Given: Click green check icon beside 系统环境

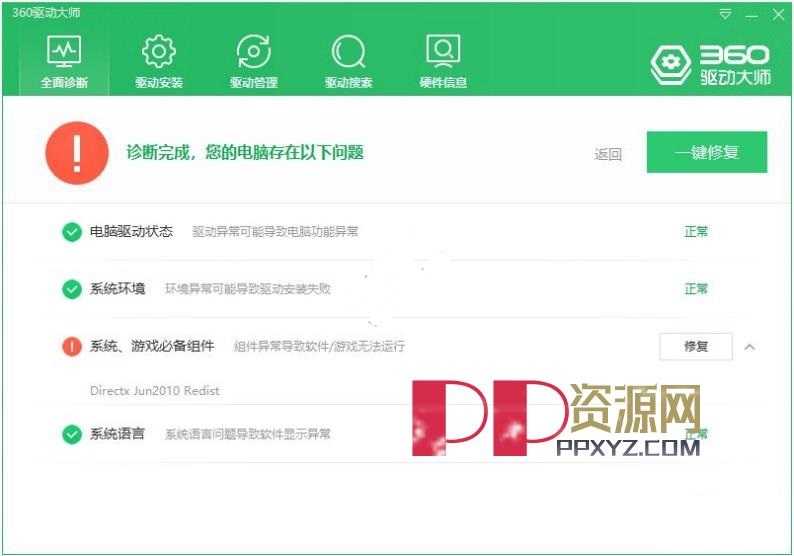Looking at the screenshot, I should (72, 289).
